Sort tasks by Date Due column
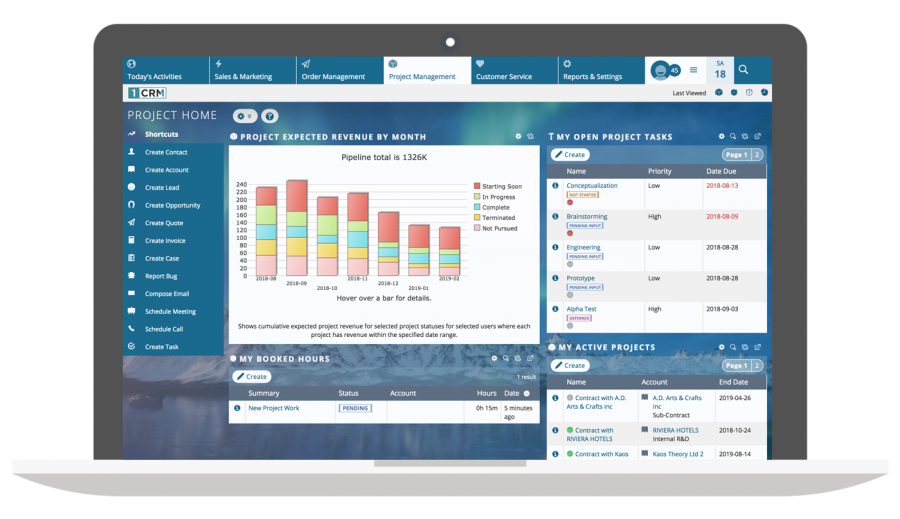Image resolution: width=900 pixels, height=519 pixels. tap(721, 171)
